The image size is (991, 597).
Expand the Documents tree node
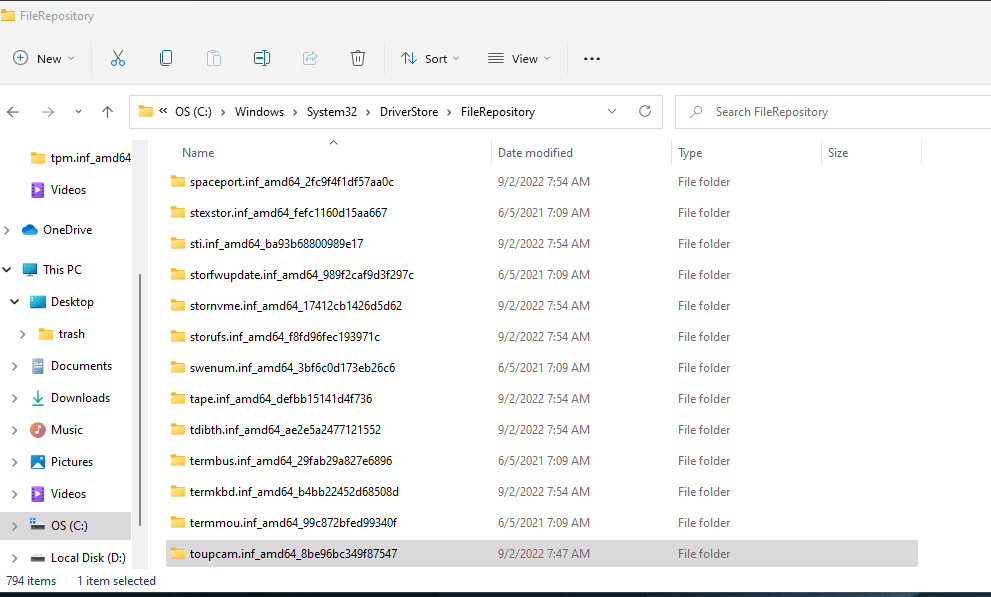15,366
